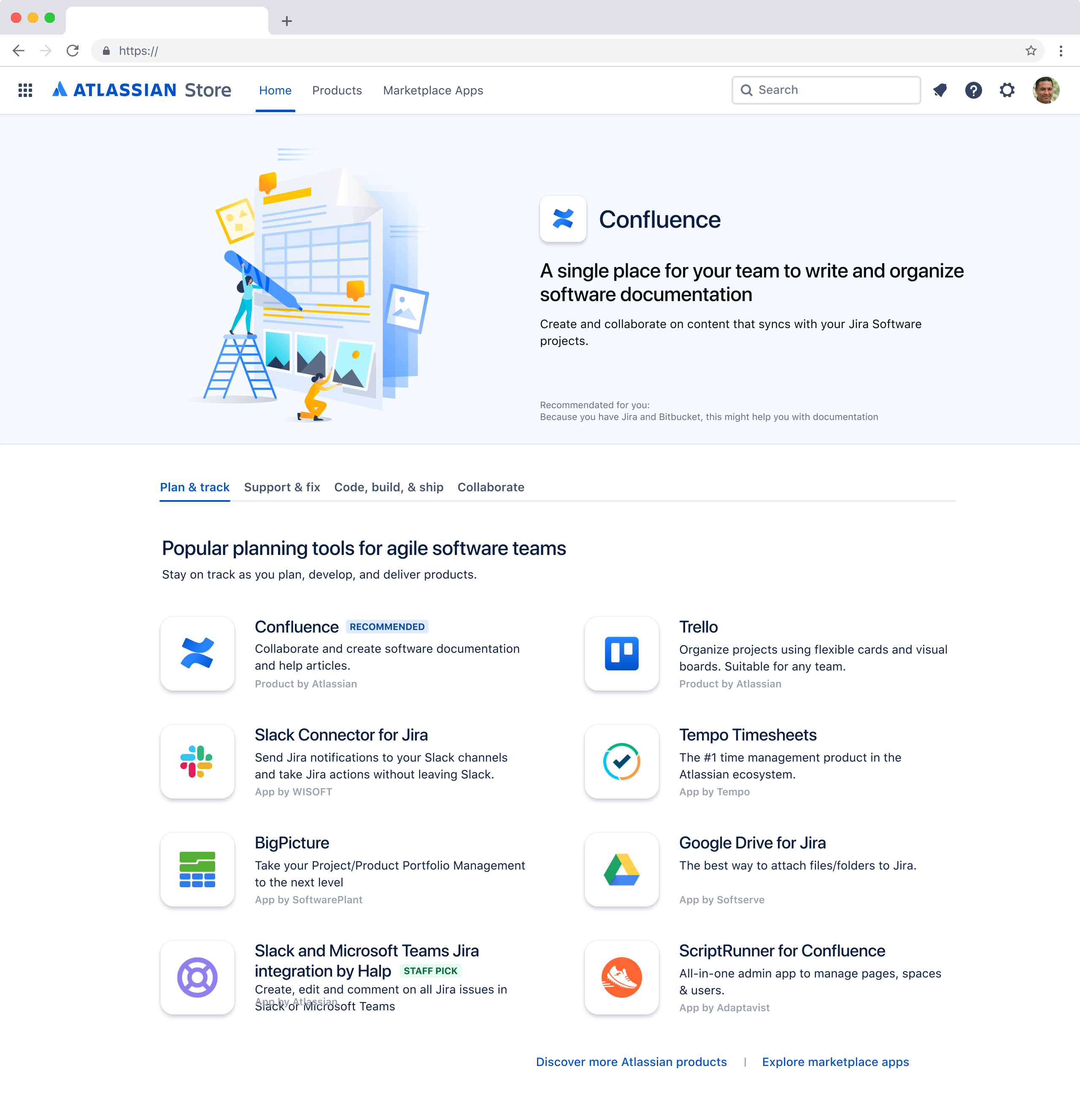
Task: Click 'App by Tempo' vendor text
Action: point(714,792)
